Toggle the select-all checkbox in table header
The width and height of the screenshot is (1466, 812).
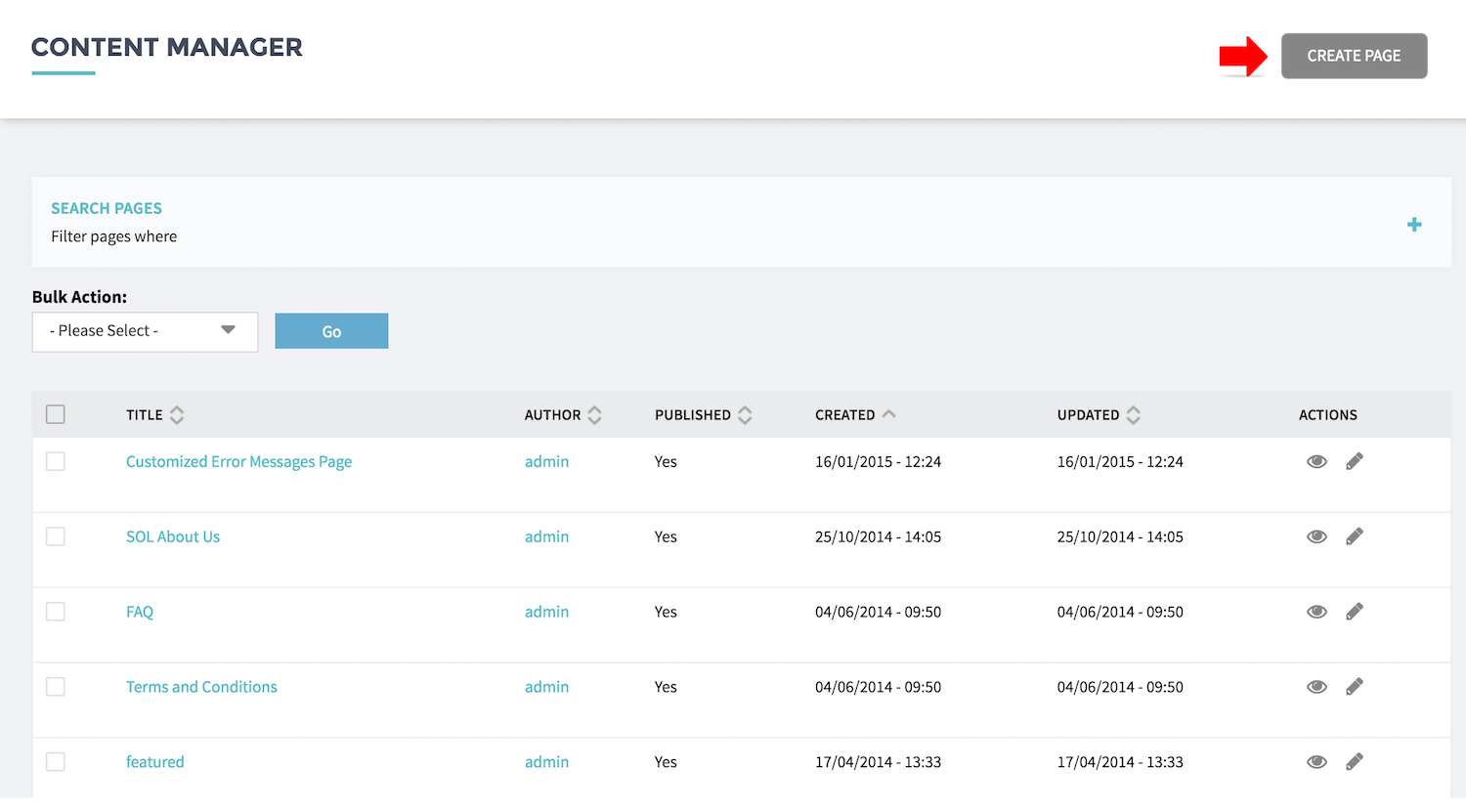56,414
